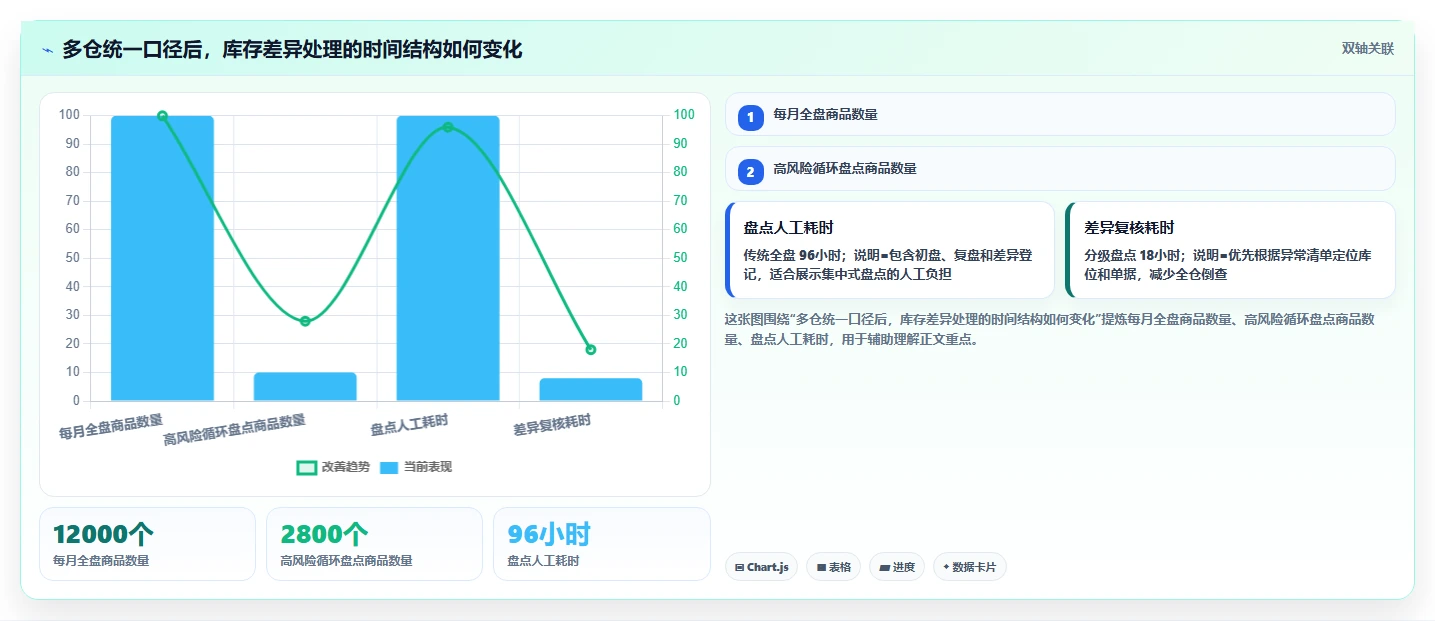Select list item 2 高风险循环盘点商品数量
1435x621 pixels.
(1060, 168)
